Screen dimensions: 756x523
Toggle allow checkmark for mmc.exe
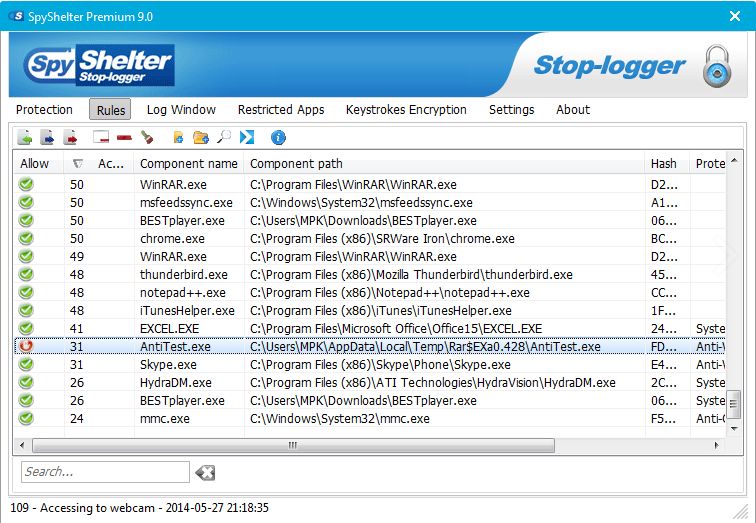[x=26, y=418]
